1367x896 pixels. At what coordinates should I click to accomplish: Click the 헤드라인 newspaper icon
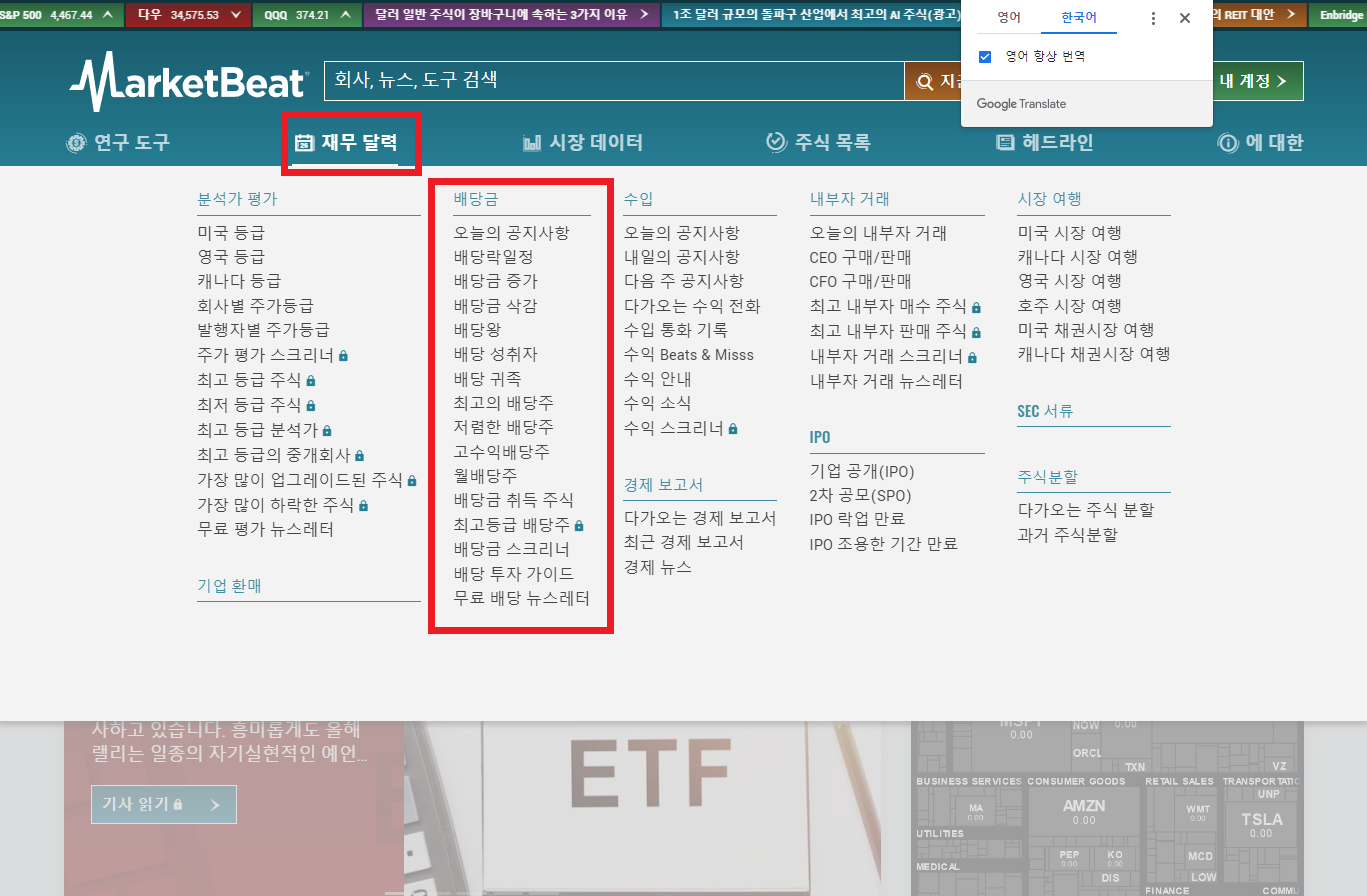click(1004, 142)
